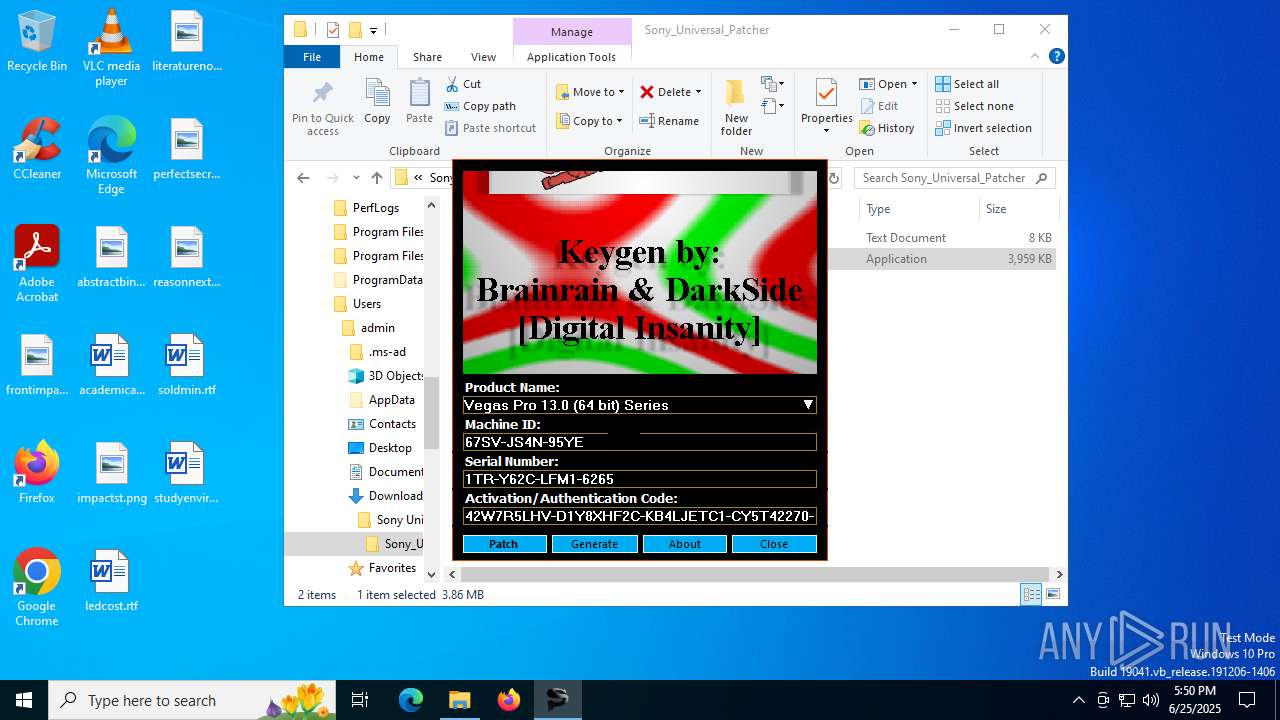This screenshot has height=720, width=1280.
Task: Click Edit in the Open group
Action: [x=878, y=106]
